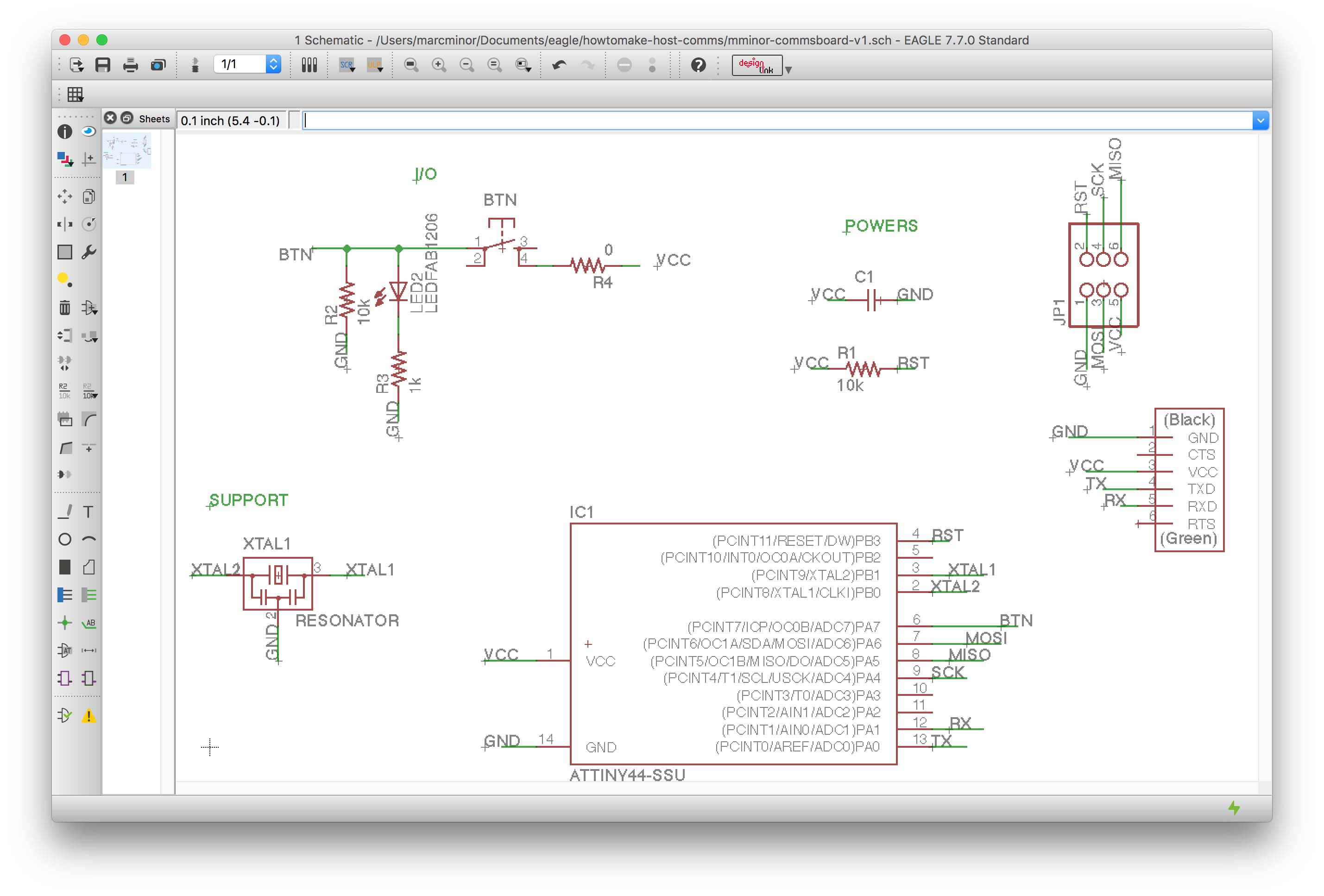Select the Attribute tool
This screenshot has height=896, width=1324.
coord(65,650)
